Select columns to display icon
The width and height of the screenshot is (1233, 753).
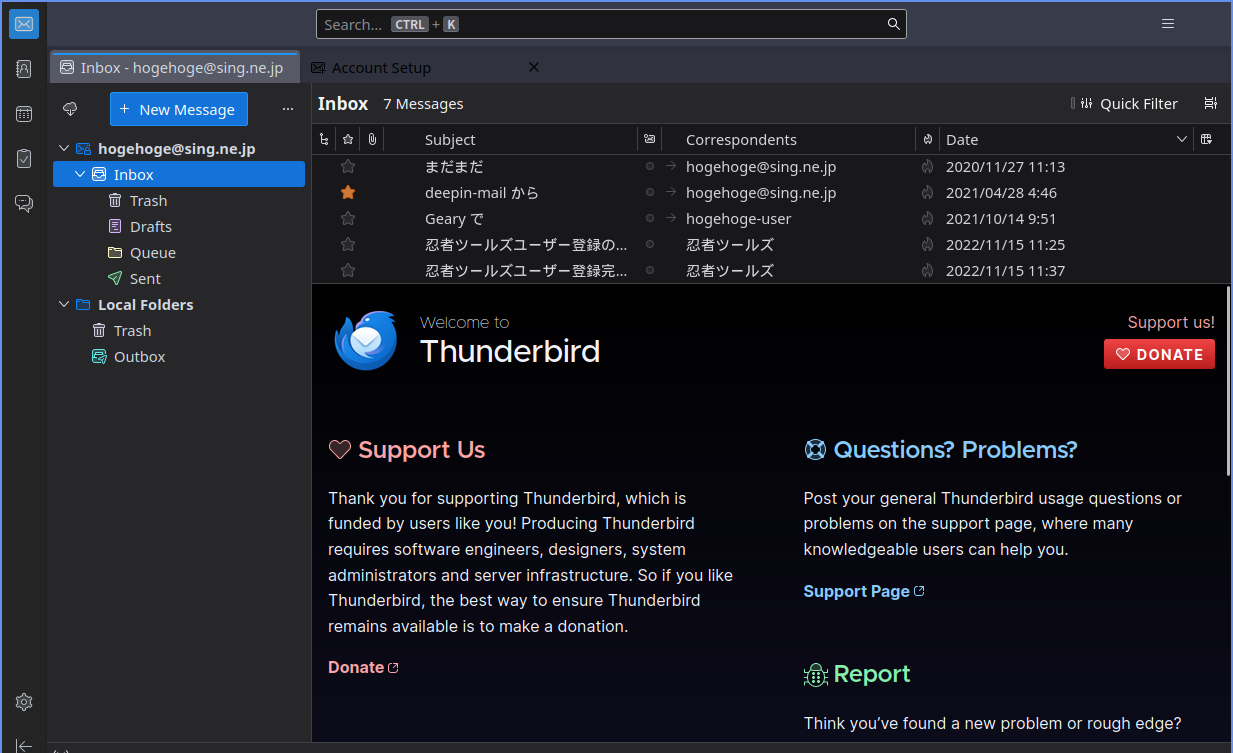1207,139
